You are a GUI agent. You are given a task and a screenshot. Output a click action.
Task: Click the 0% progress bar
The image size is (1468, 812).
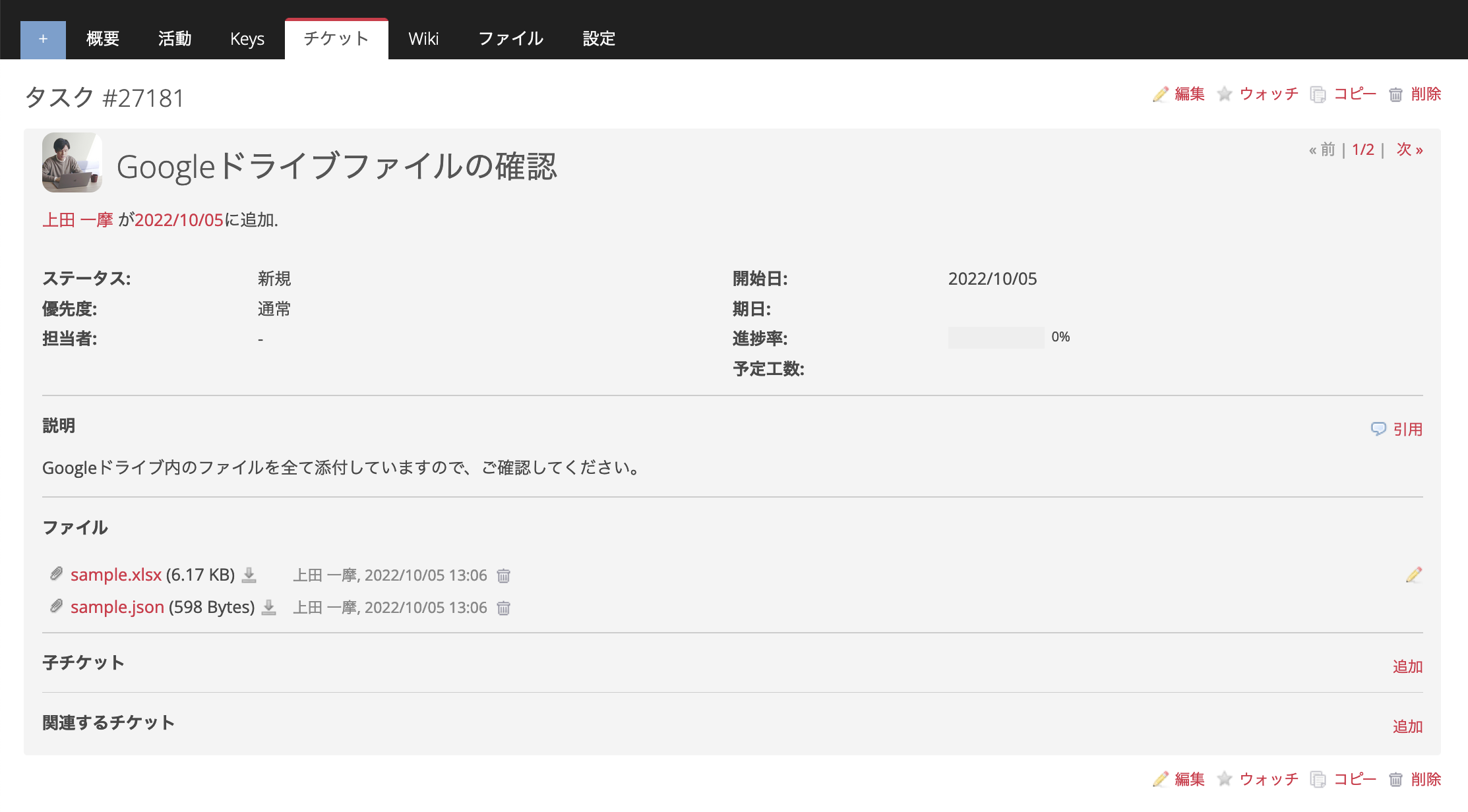pos(996,337)
